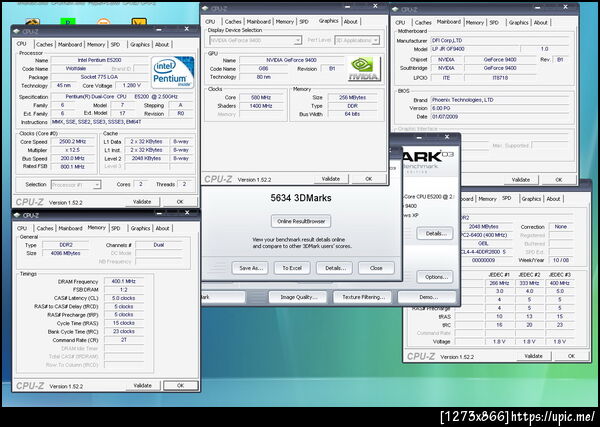This screenshot has height=427, width=600.
Task: Click the CPU-Z title bar icon of CPU window
Action: tap(16, 32)
